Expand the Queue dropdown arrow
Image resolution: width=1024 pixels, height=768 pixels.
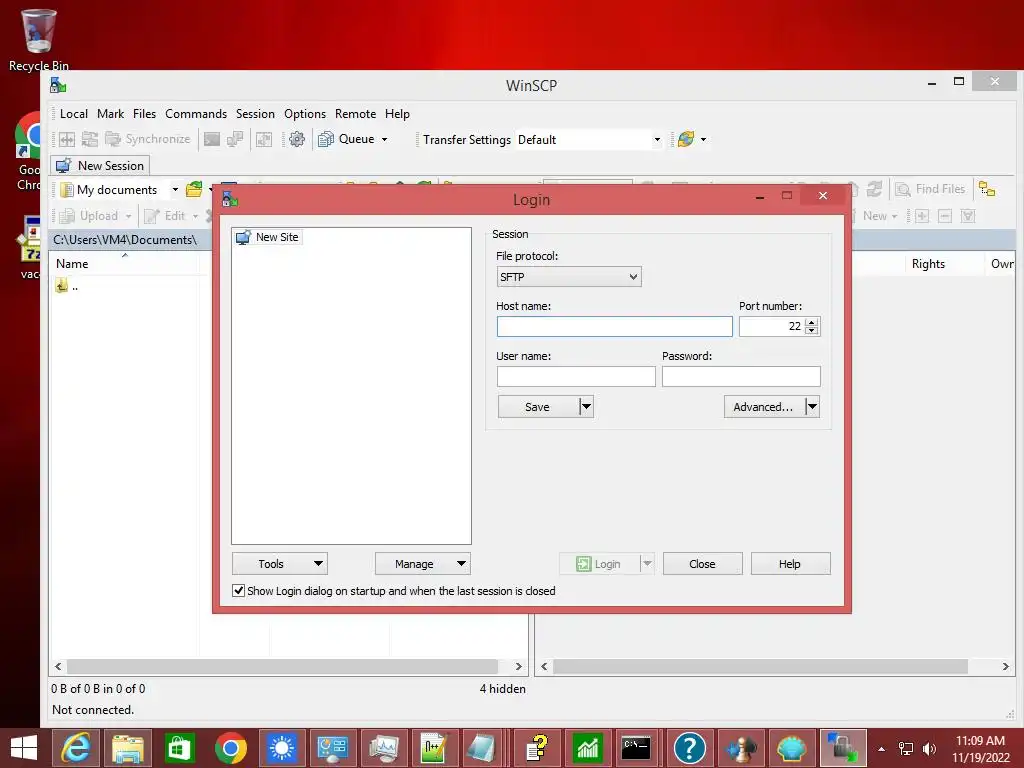tap(385, 139)
